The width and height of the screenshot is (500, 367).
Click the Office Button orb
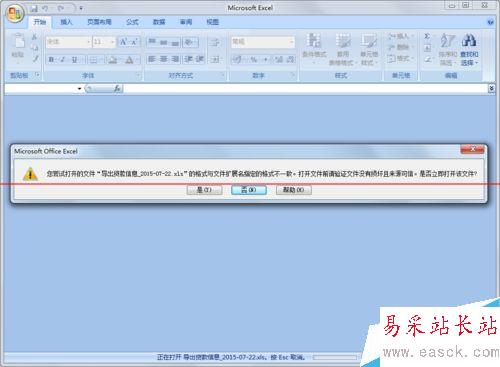coord(15,14)
